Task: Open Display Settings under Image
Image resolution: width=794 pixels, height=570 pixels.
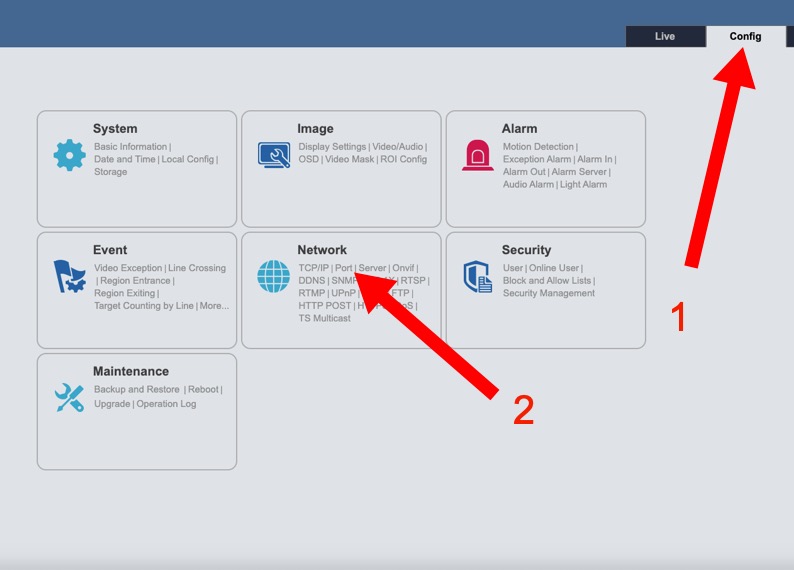Action: [332, 147]
